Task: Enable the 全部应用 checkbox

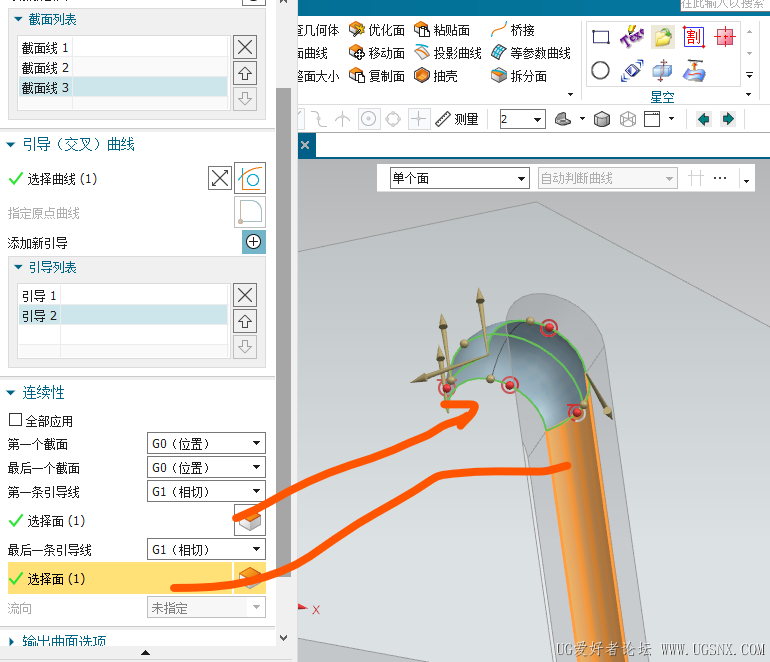Action: pos(15,420)
